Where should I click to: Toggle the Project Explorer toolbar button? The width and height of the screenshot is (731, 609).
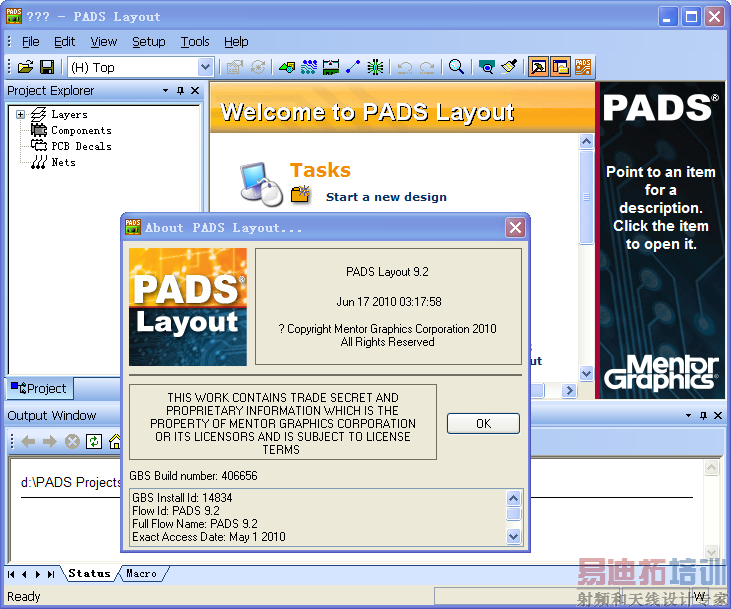[x=561, y=68]
